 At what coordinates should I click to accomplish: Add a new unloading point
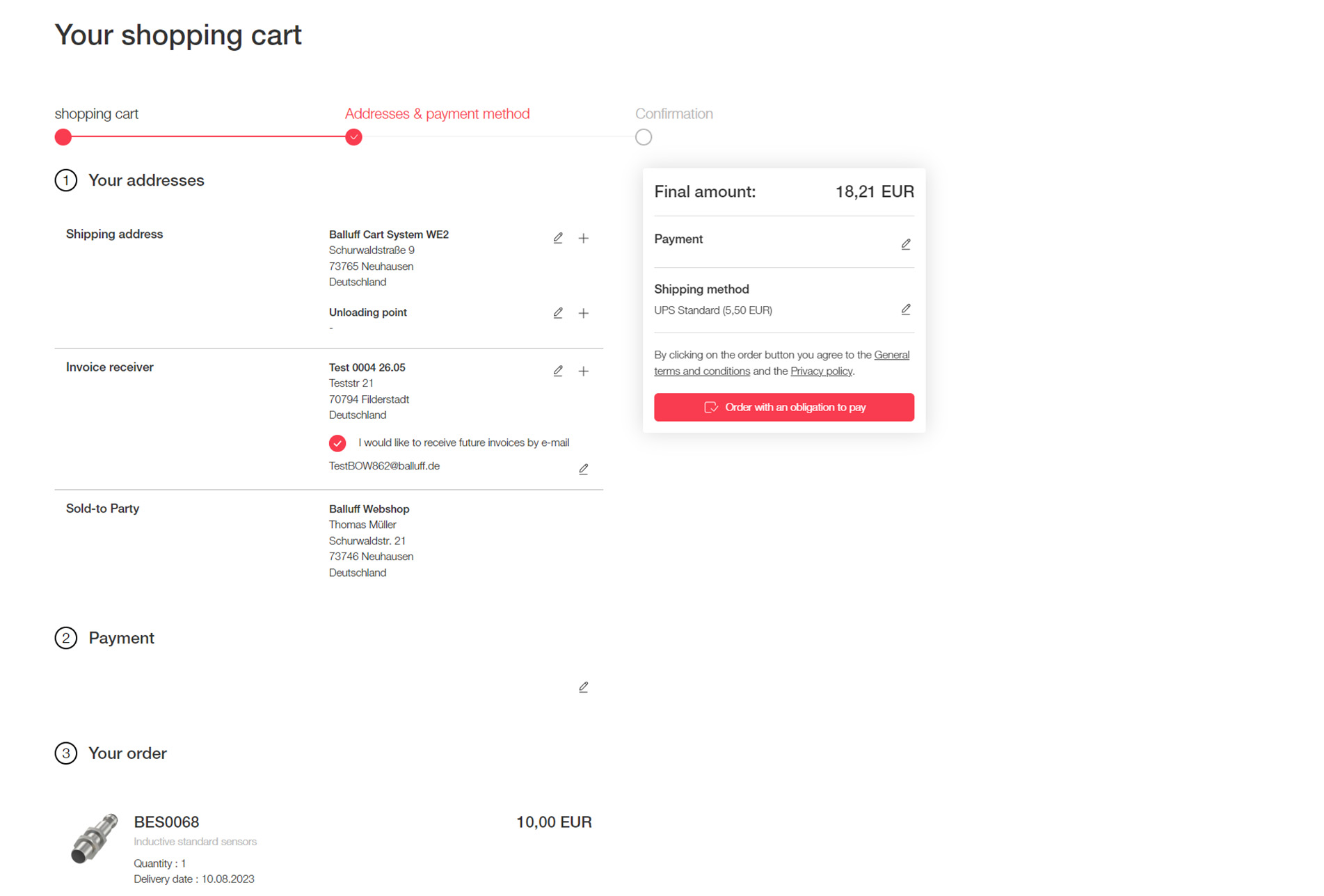(x=584, y=313)
